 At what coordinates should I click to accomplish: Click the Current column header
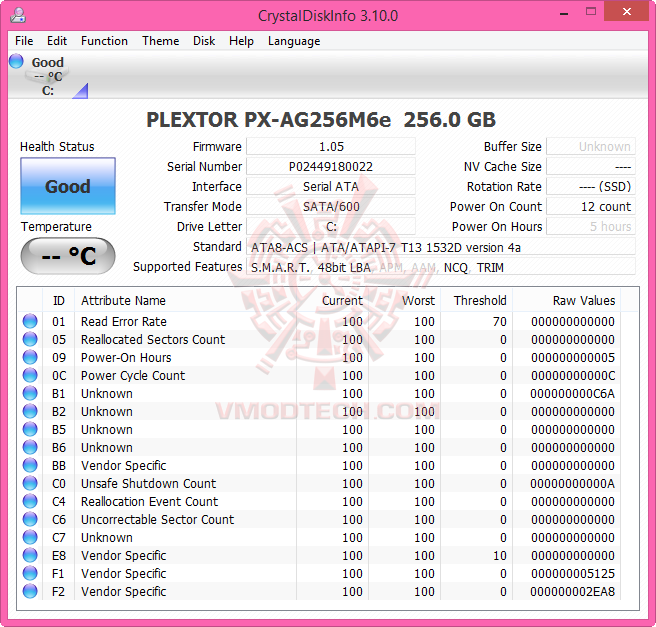pyautogui.click(x=333, y=300)
